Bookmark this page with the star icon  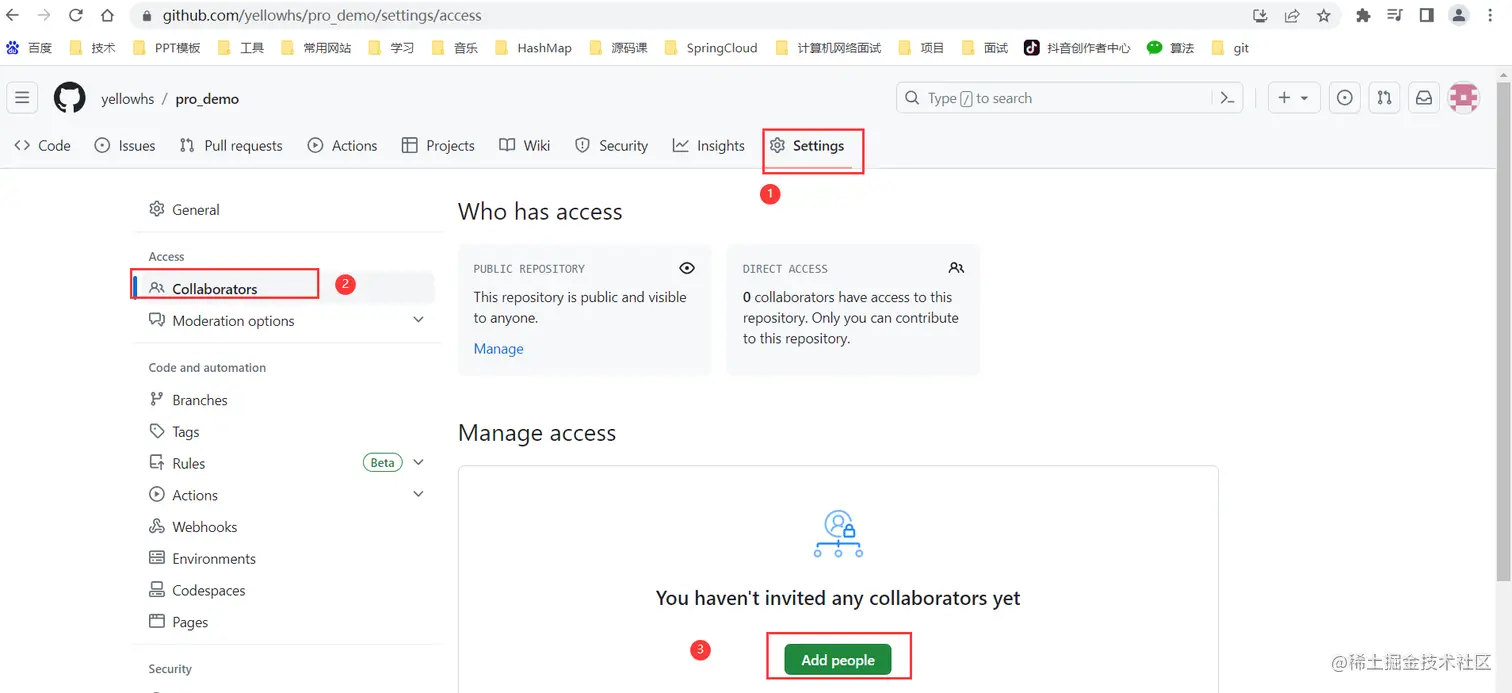(1324, 15)
